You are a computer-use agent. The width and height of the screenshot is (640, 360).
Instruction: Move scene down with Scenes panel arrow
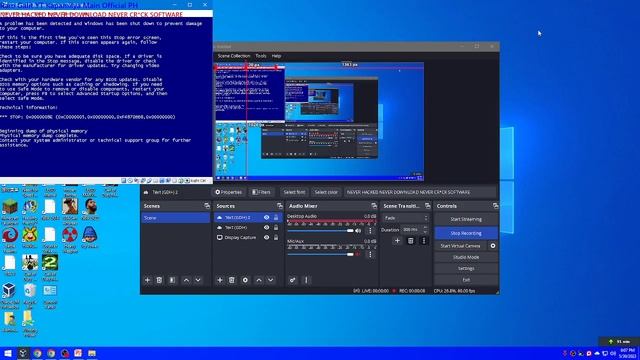click(198, 280)
